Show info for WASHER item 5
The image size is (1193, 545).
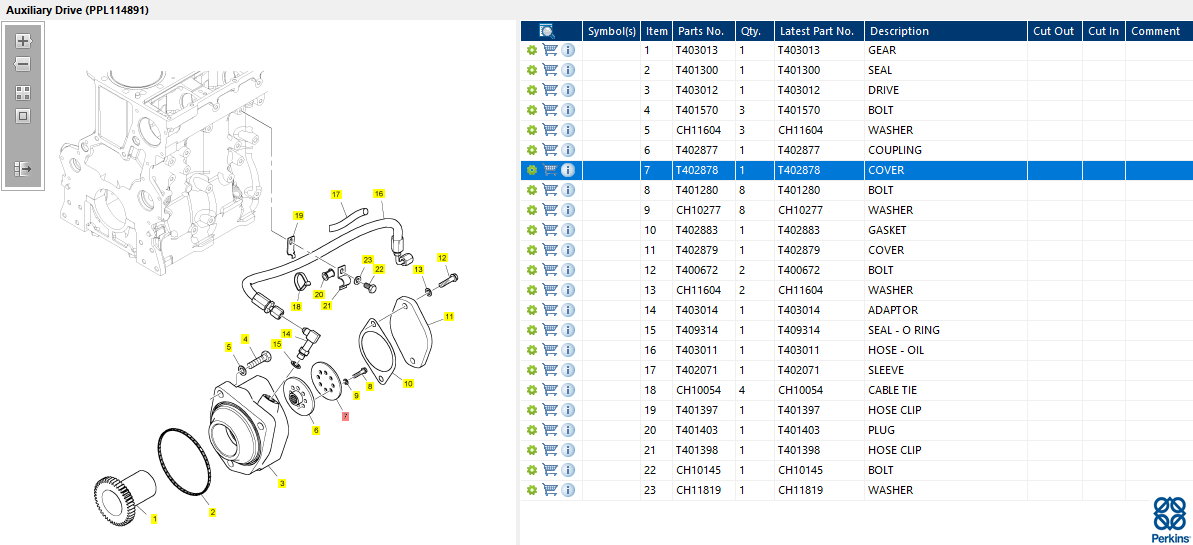(568, 130)
